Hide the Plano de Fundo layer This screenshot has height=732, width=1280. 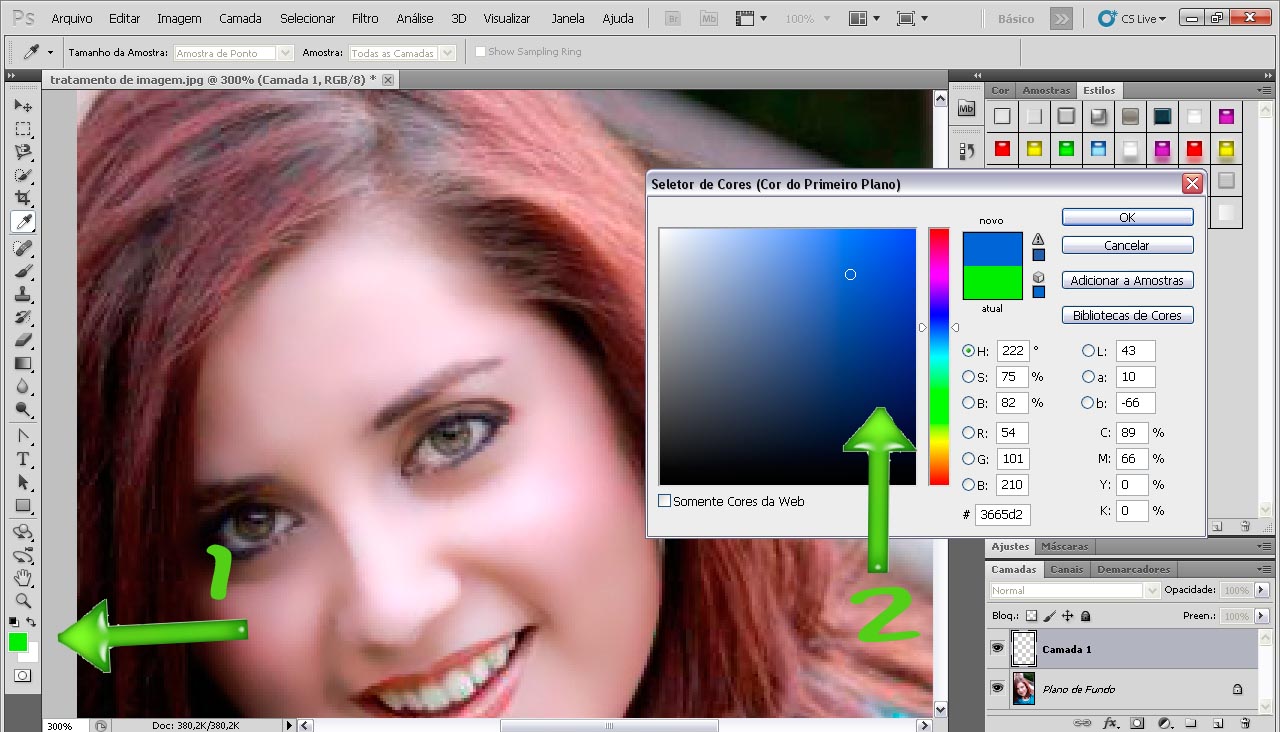[997, 689]
